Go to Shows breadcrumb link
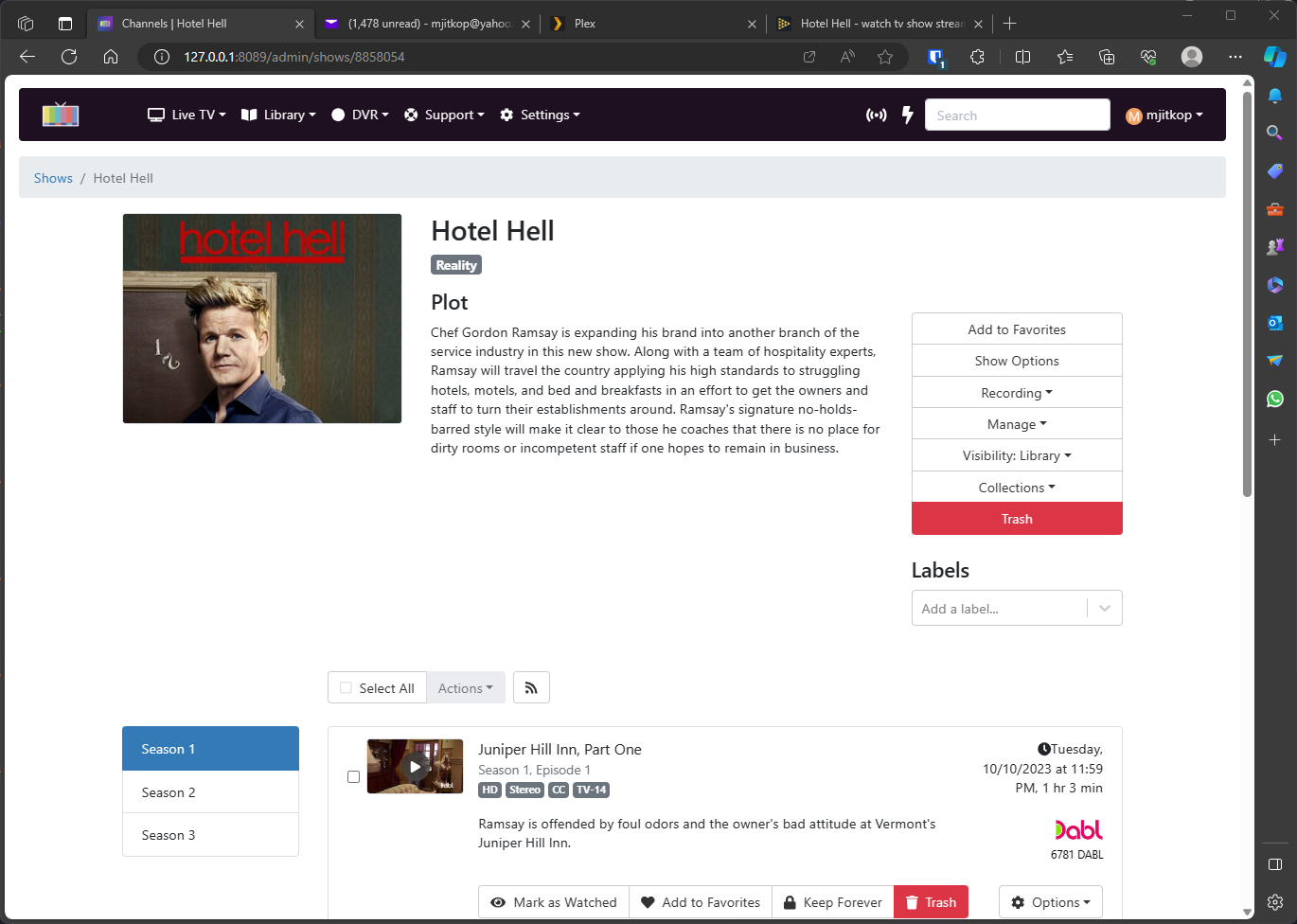 [x=53, y=178]
